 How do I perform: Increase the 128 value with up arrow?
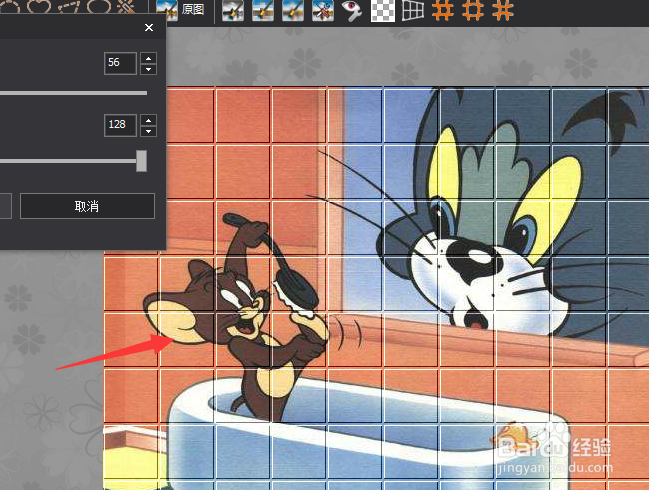coord(149,120)
